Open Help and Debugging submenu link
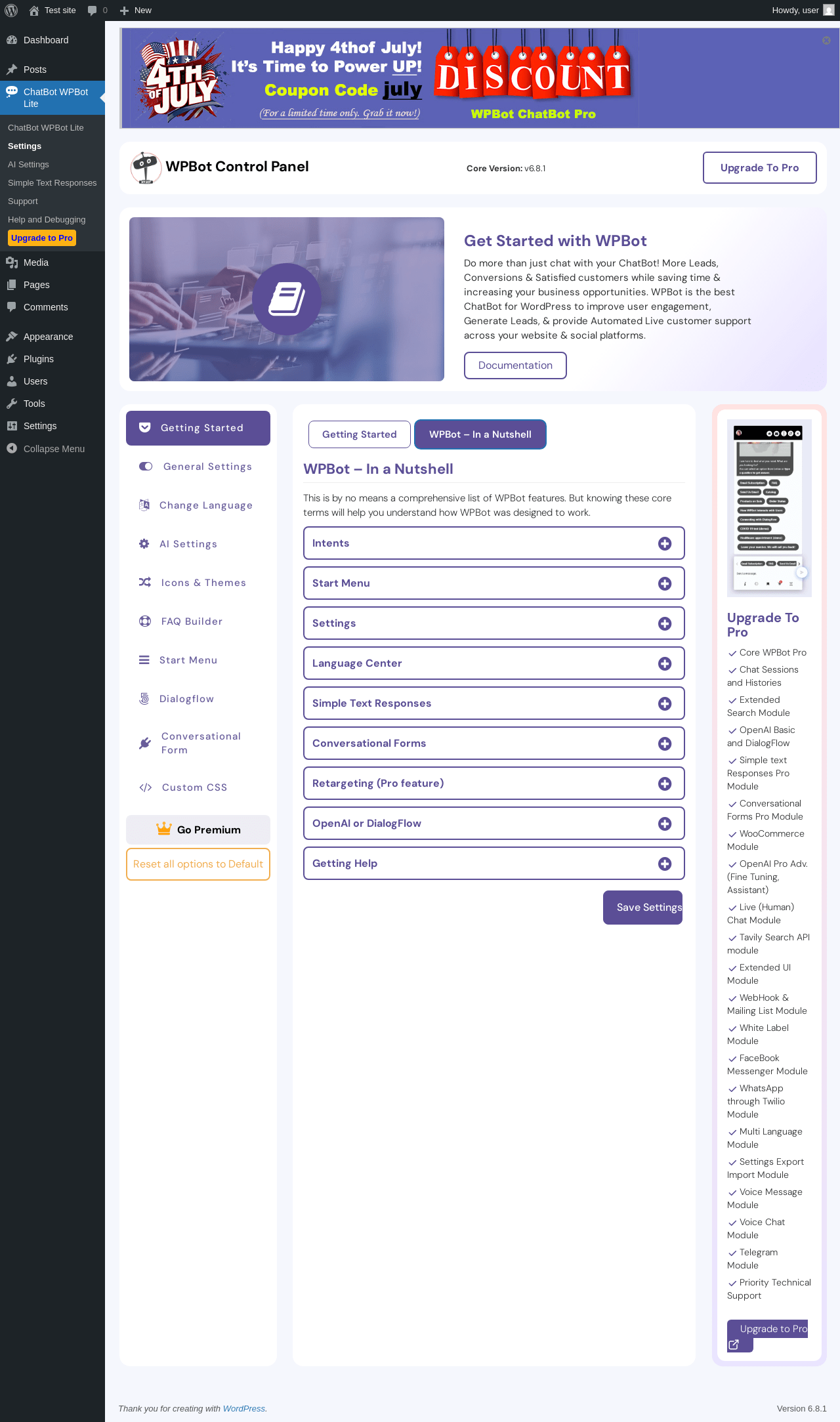840x1422 pixels. coord(47,220)
